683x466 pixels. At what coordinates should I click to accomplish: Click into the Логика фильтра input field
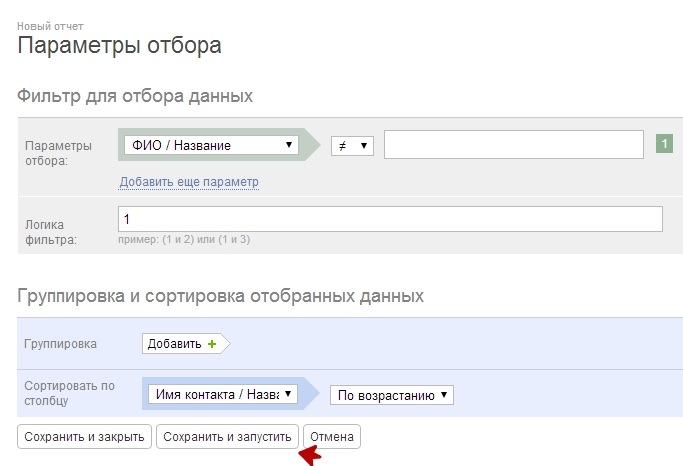click(x=390, y=218)
